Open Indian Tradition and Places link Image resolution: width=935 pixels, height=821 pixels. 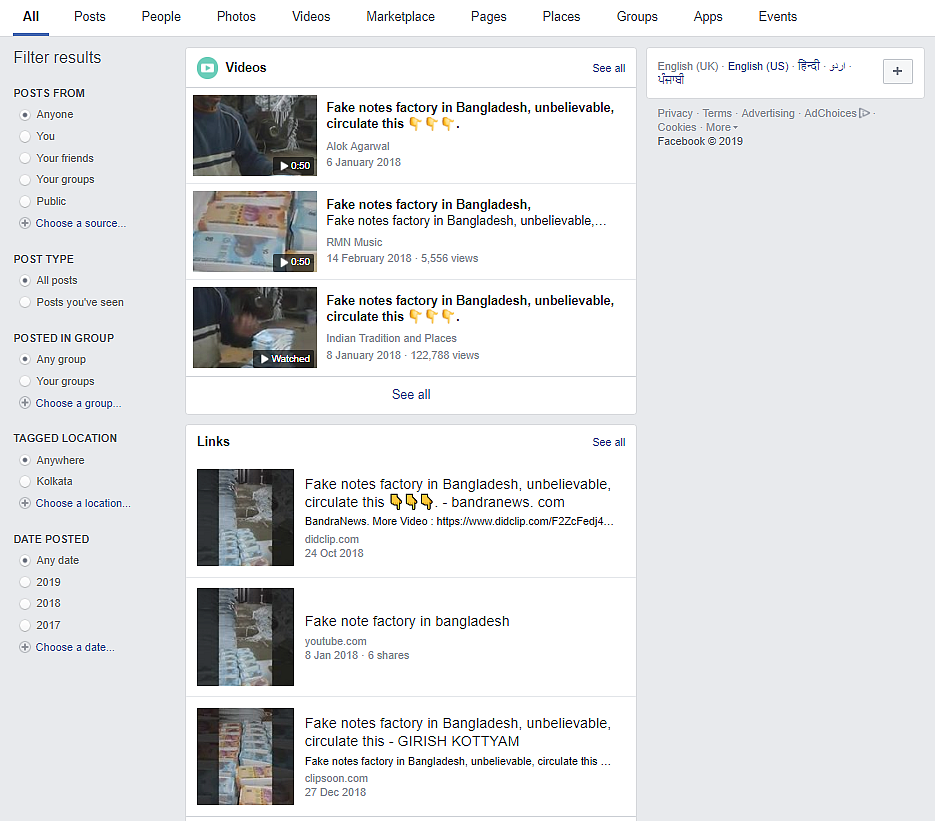pos(391,338)
